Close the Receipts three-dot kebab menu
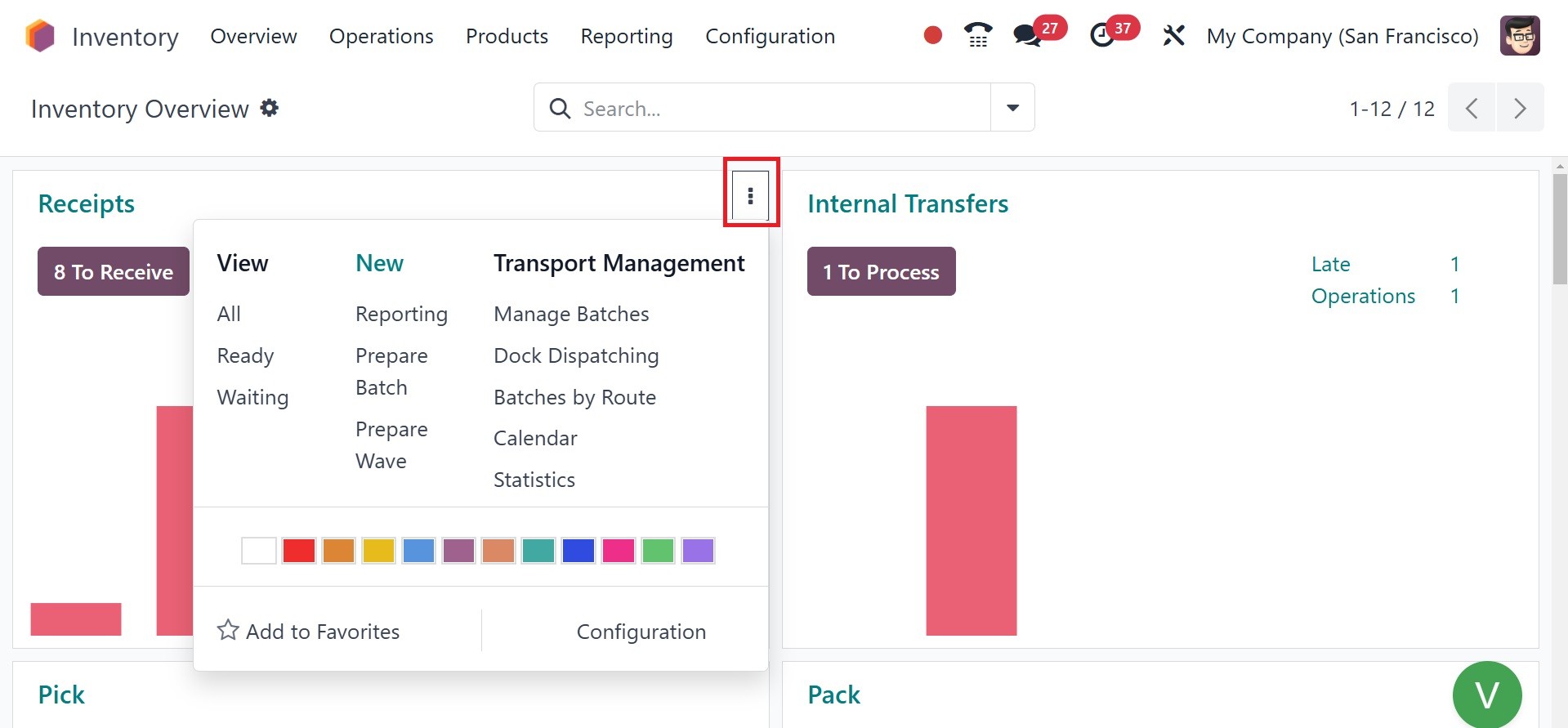This screenshot has width=1568, height=728. coord(750,195)
